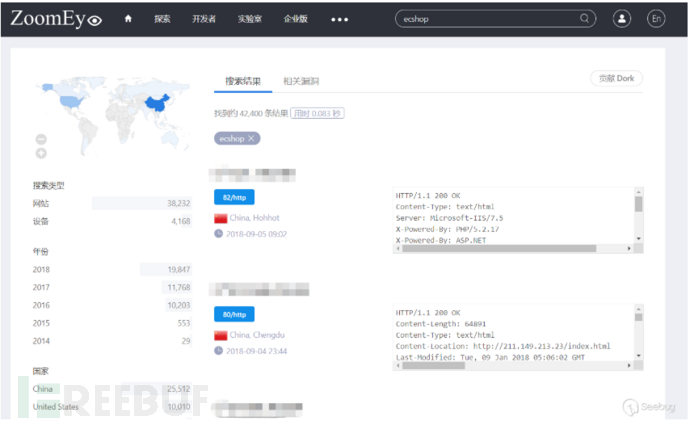The height and width of the screenshot is (425, 690).
Task: Expand the three-dot more menu
Action: [x=339, y=19]
